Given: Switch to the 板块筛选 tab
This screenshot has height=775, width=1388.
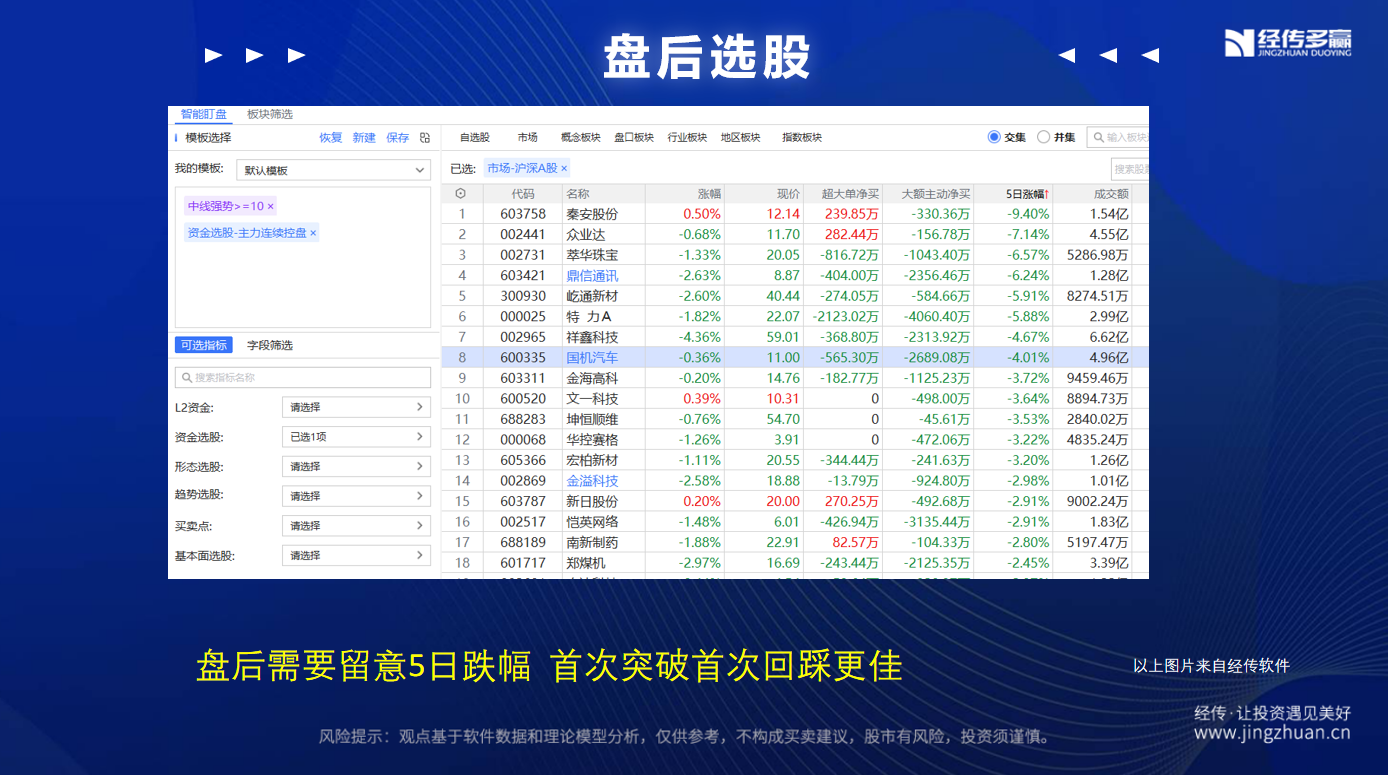Looking at the screenshot, I should pyautogui.click(x=270, y=114).
